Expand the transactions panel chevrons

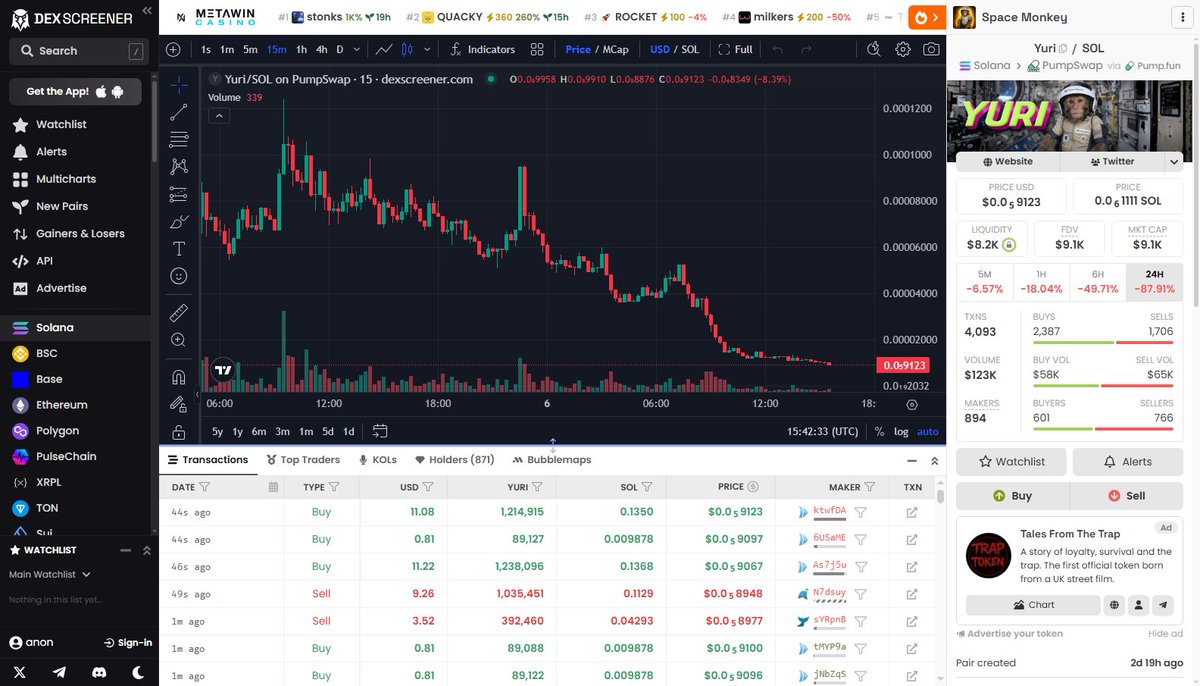click(935, 461)
